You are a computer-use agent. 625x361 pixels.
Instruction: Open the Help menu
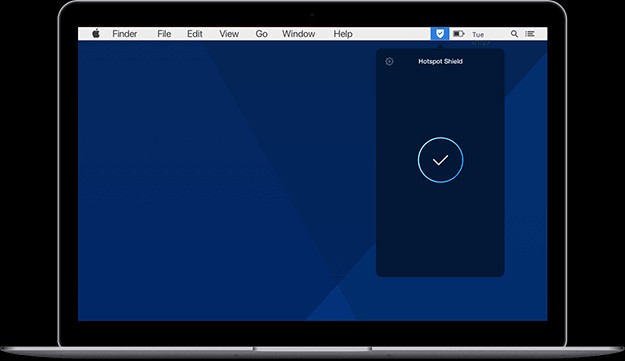click(x=343, y=34)
